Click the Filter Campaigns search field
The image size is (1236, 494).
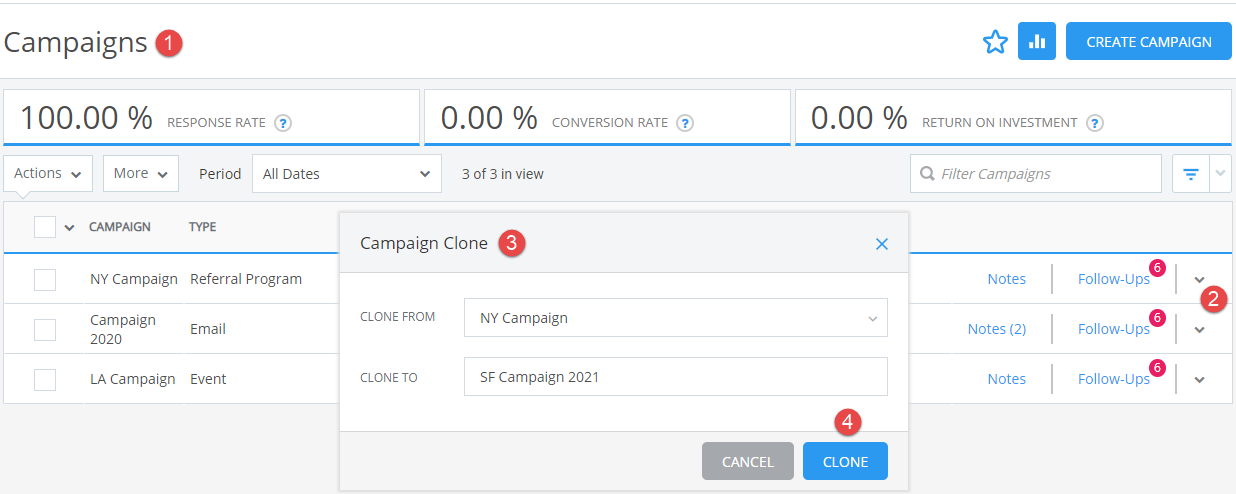1036,173
